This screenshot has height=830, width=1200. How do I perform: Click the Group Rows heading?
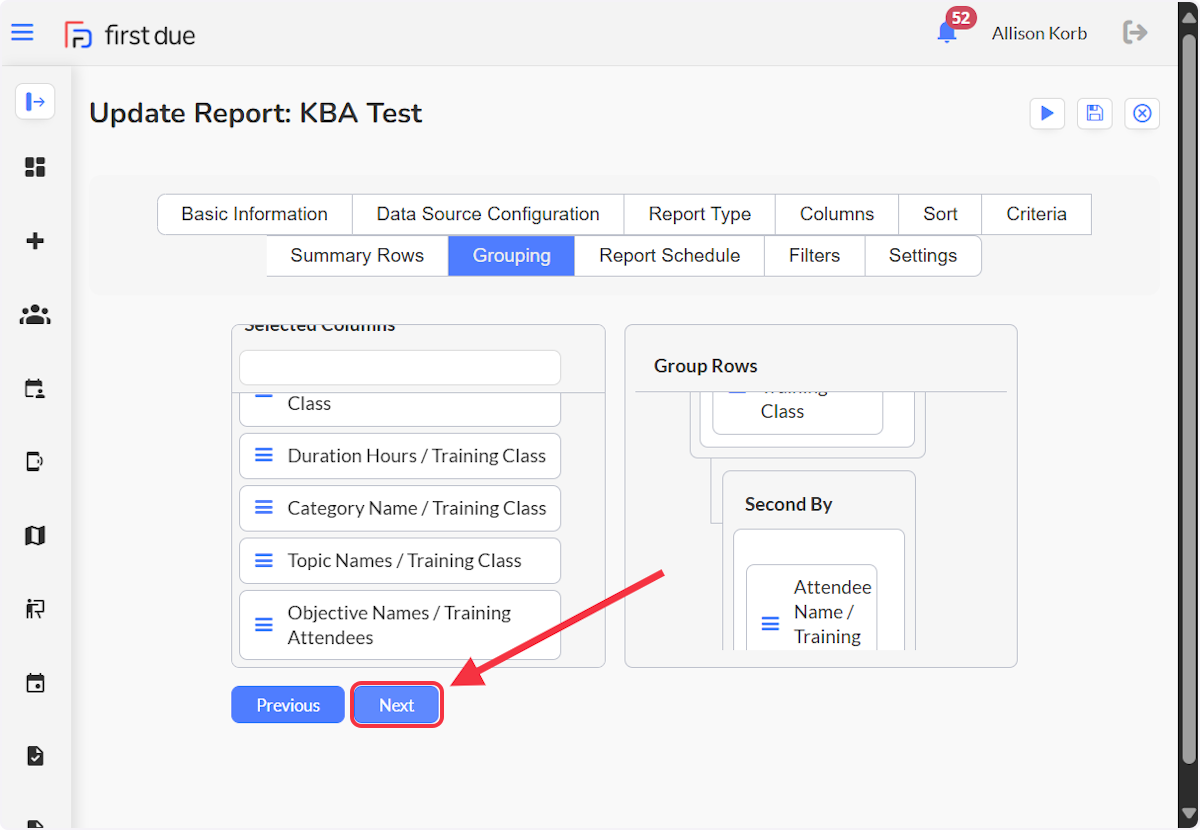click(706, 366)
